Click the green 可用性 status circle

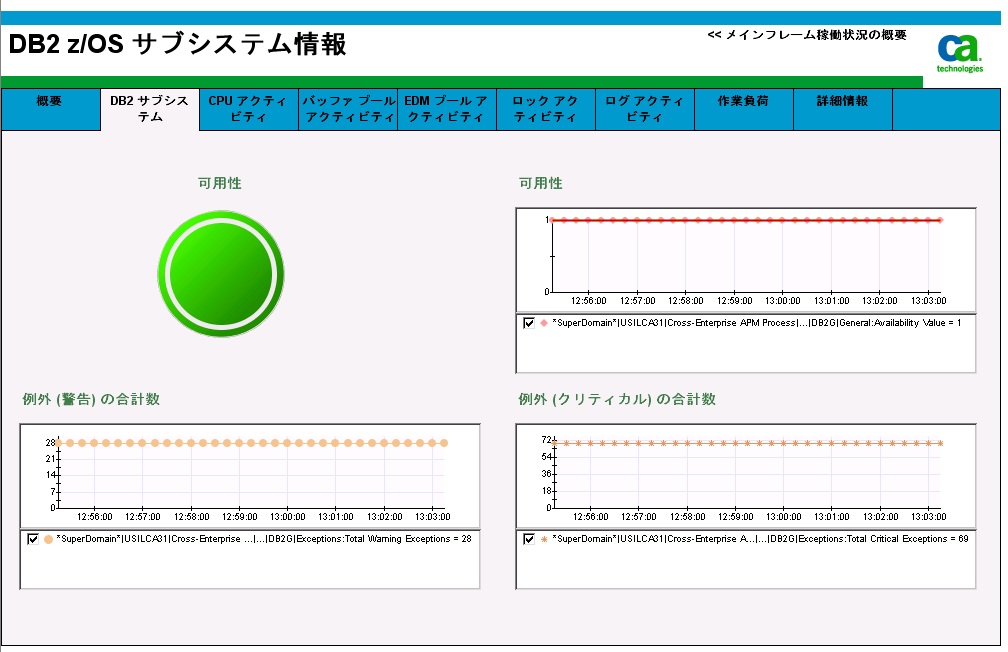[x=220, y=272]
